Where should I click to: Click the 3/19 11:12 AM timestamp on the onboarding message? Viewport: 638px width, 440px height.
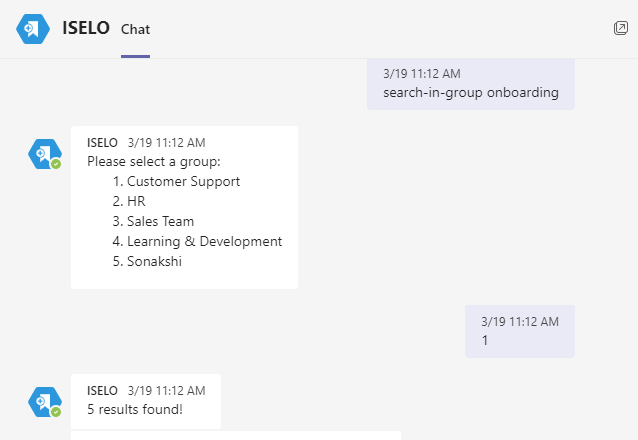coord(422,74)
